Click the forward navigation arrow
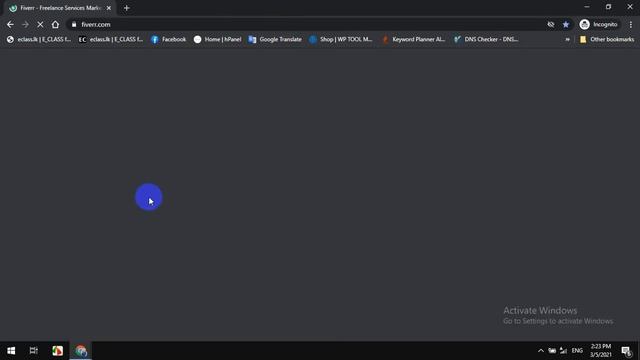 pos(25,24)
